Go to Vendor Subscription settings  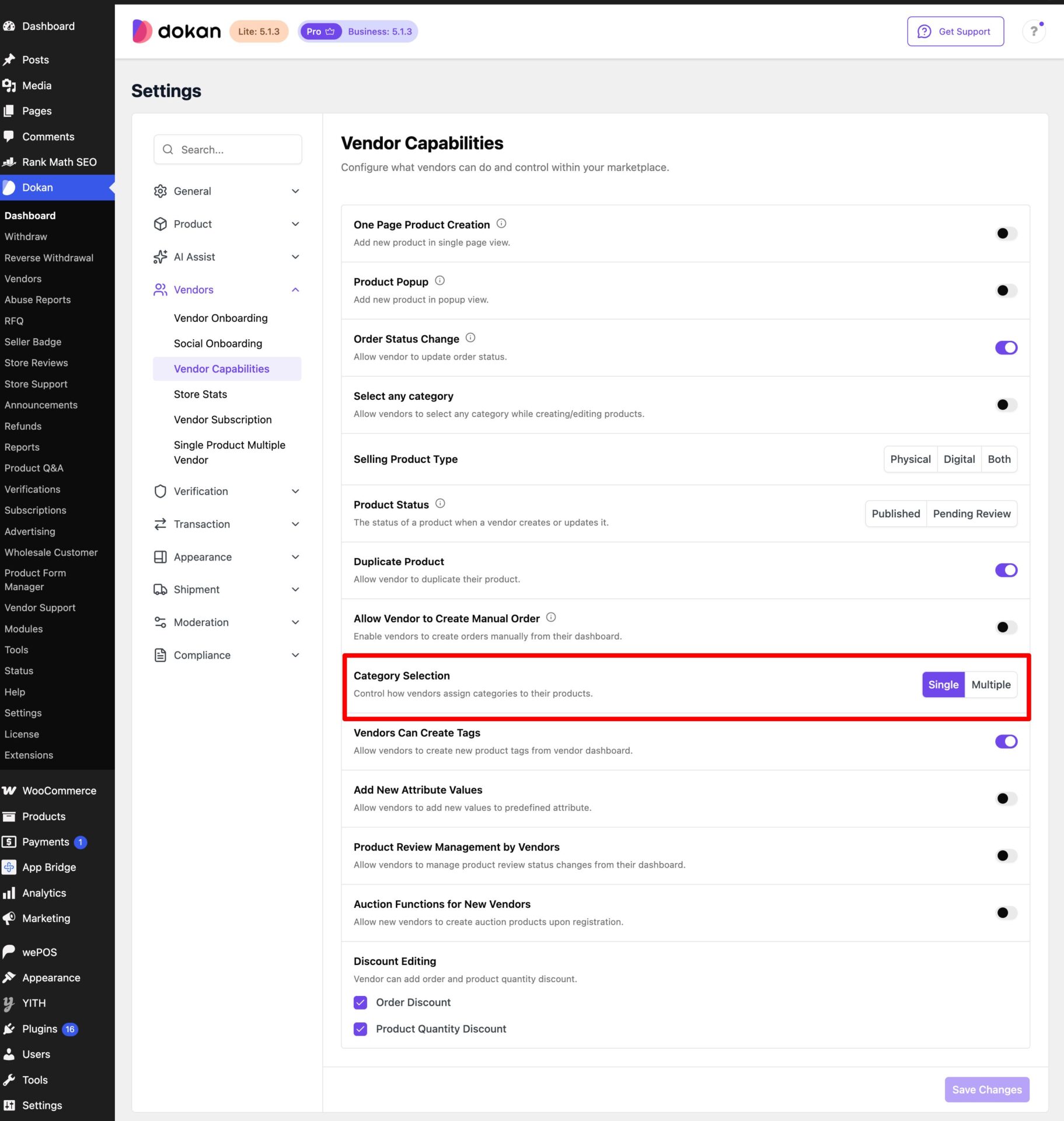point(222,420)
